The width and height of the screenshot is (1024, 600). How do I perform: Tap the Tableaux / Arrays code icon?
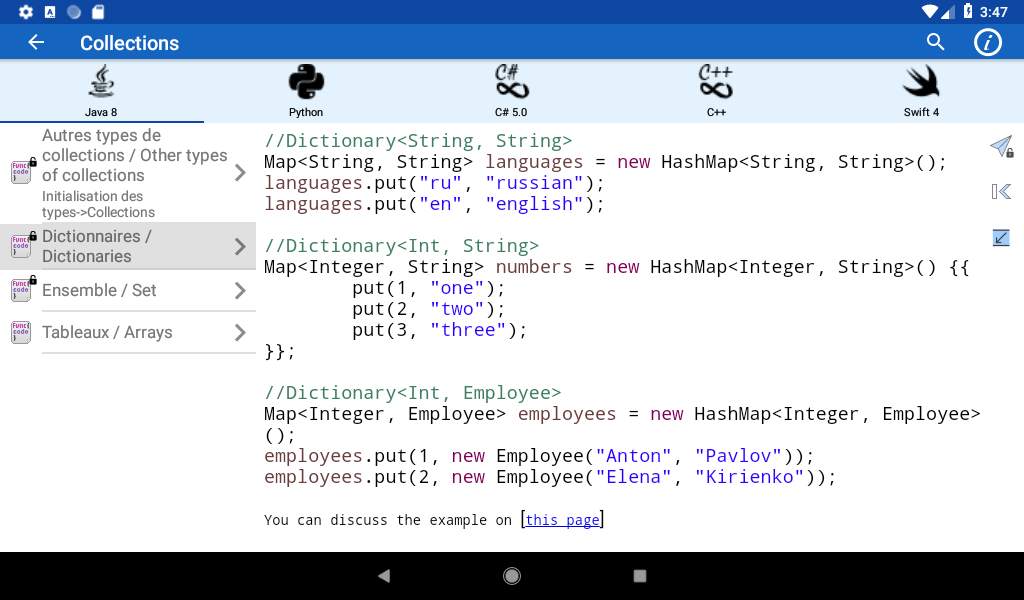(x=21, y=332)
